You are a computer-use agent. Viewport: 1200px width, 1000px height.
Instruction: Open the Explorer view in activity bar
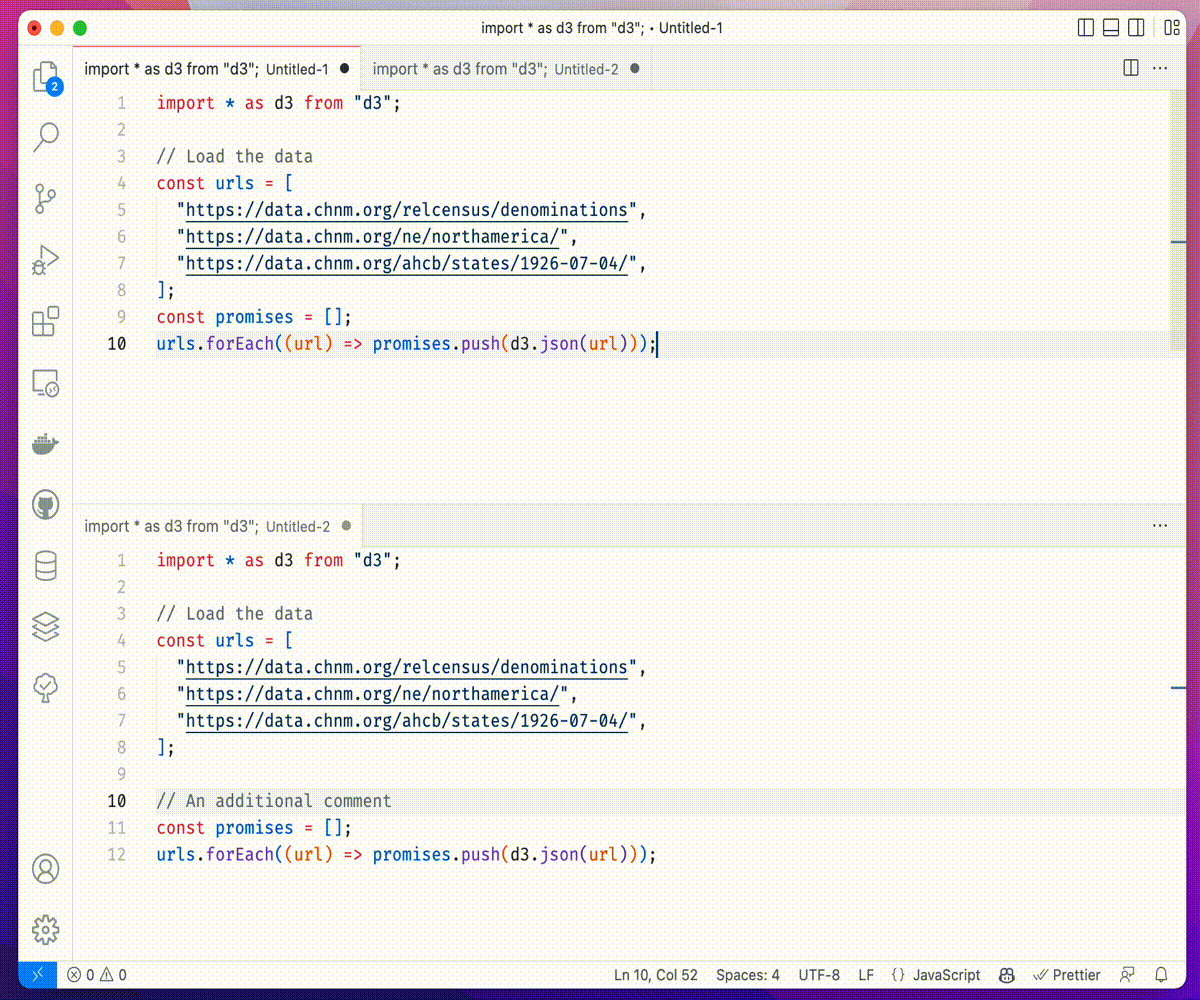(x=45, y=78)
